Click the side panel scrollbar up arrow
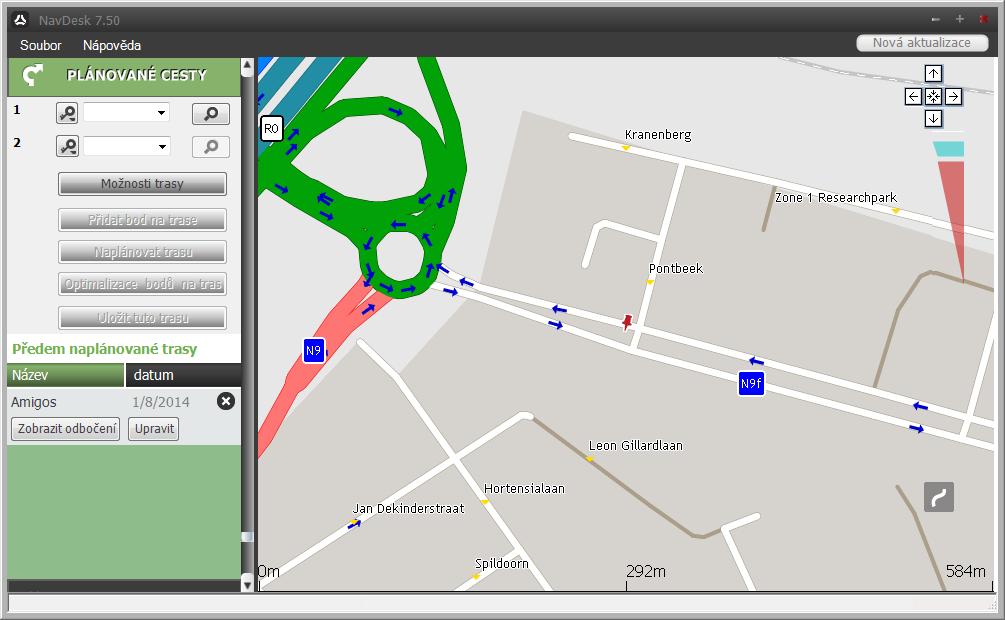The width and height of the screenshot is (1005, 620). point(247,65)
